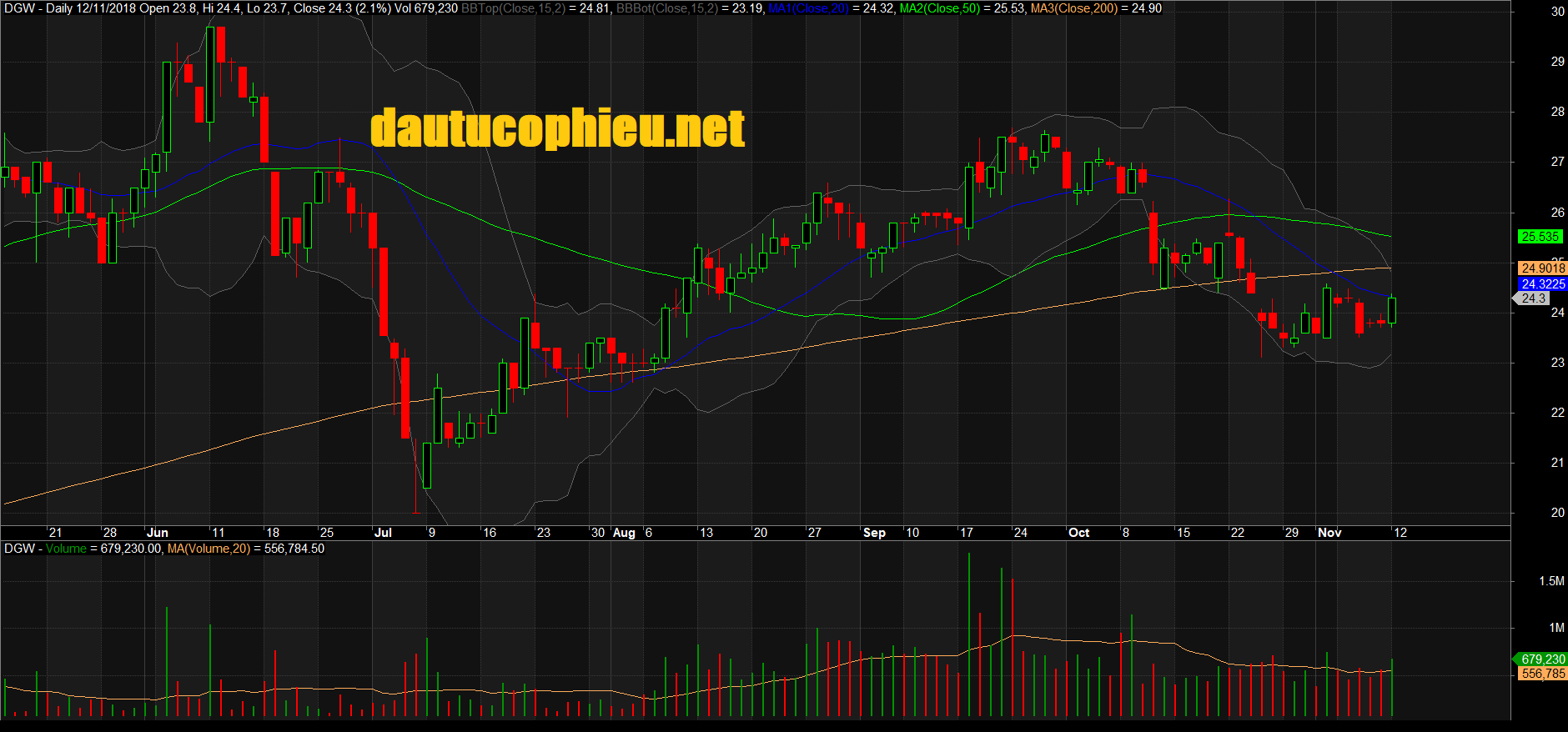The width and height of the screenshot is (1568, 732).
Task: Click the 'Jul' month label on time axis
Action: [383, 533]
